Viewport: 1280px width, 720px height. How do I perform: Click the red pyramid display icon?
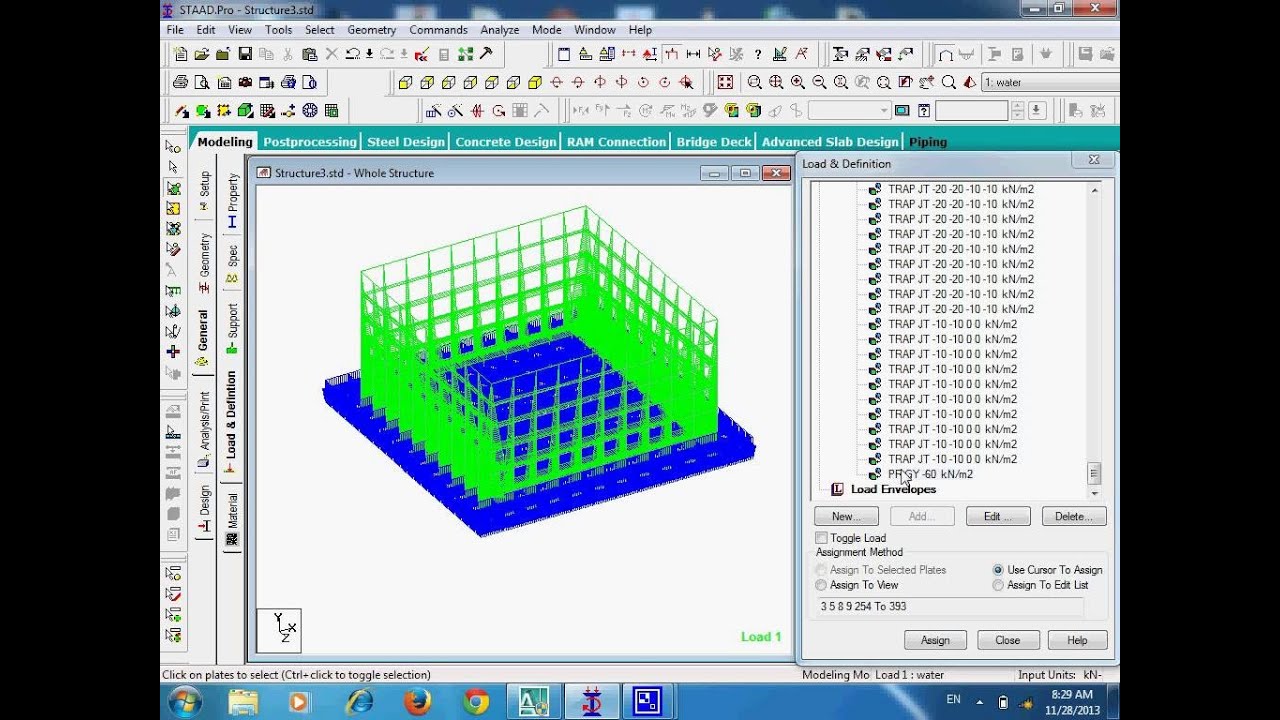[972, 82]
